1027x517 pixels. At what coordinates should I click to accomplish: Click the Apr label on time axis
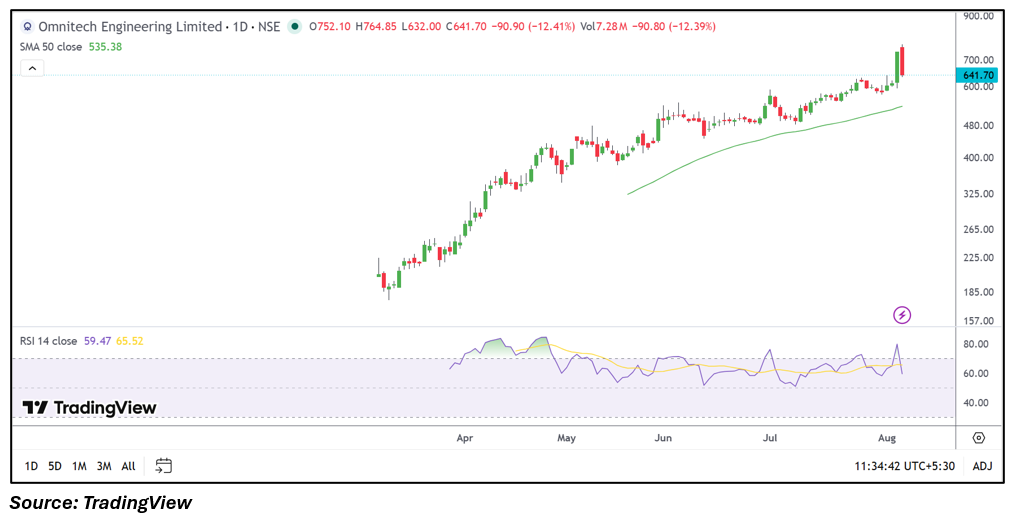pyautogui.click(x=464, y=438)
